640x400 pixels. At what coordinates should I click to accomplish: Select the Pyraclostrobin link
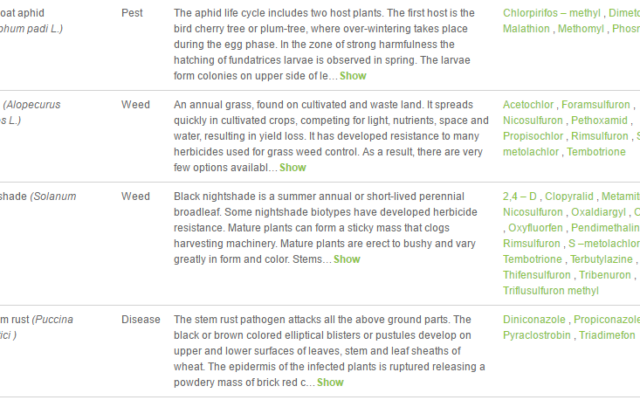click(x=537, y=336)
